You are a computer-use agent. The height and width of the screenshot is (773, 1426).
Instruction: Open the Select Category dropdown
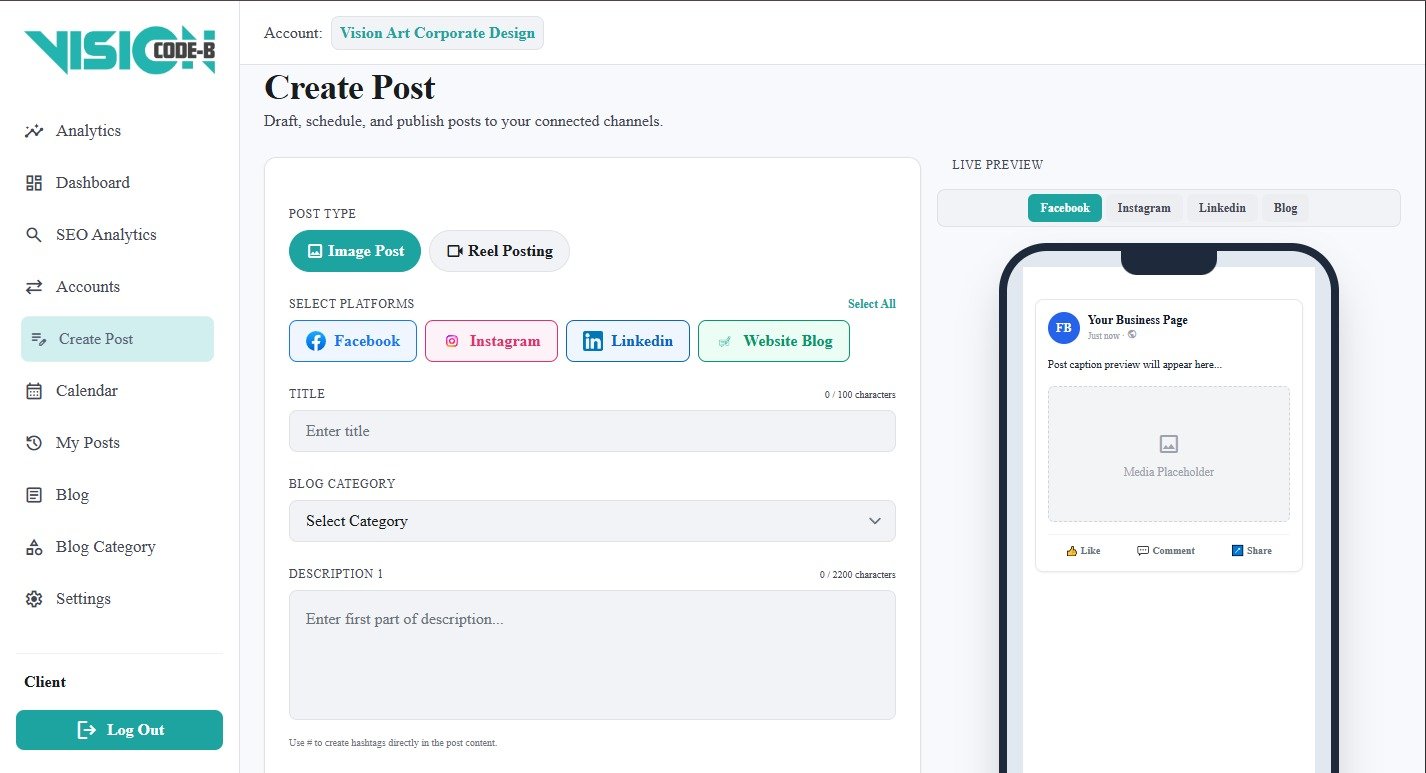click(x=592, y=521)
